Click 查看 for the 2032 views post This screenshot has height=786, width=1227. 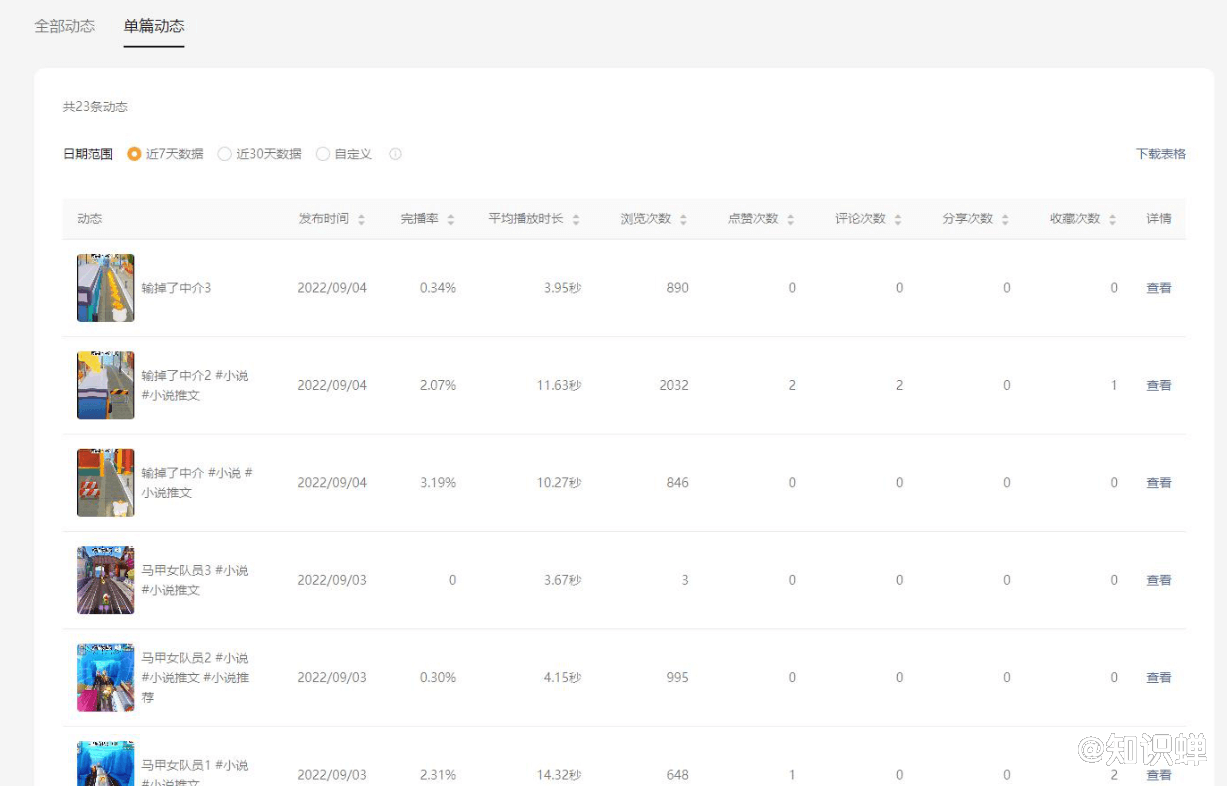coord(1158,385)
